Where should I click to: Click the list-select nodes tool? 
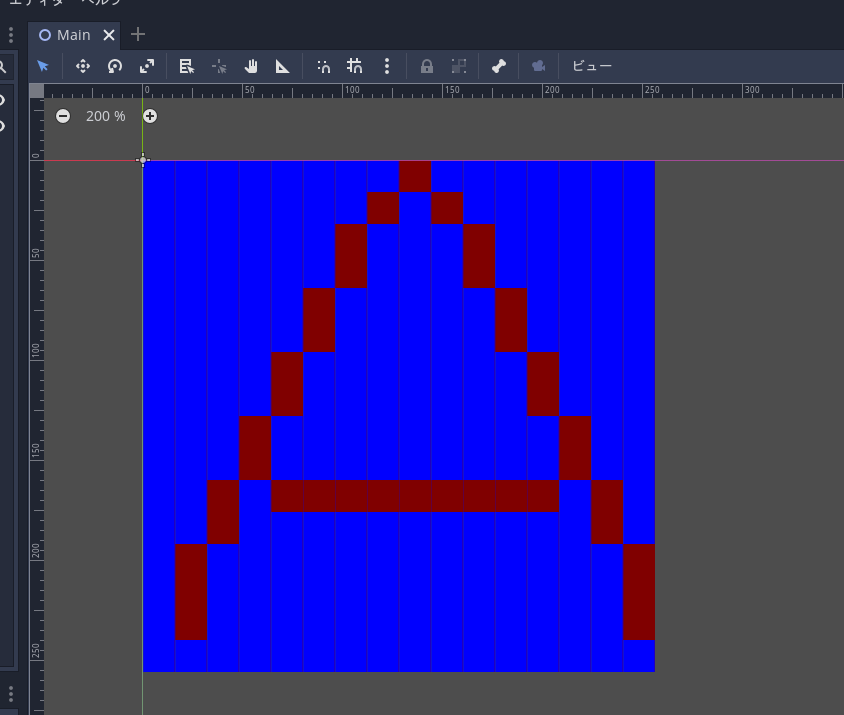point(187,66)
